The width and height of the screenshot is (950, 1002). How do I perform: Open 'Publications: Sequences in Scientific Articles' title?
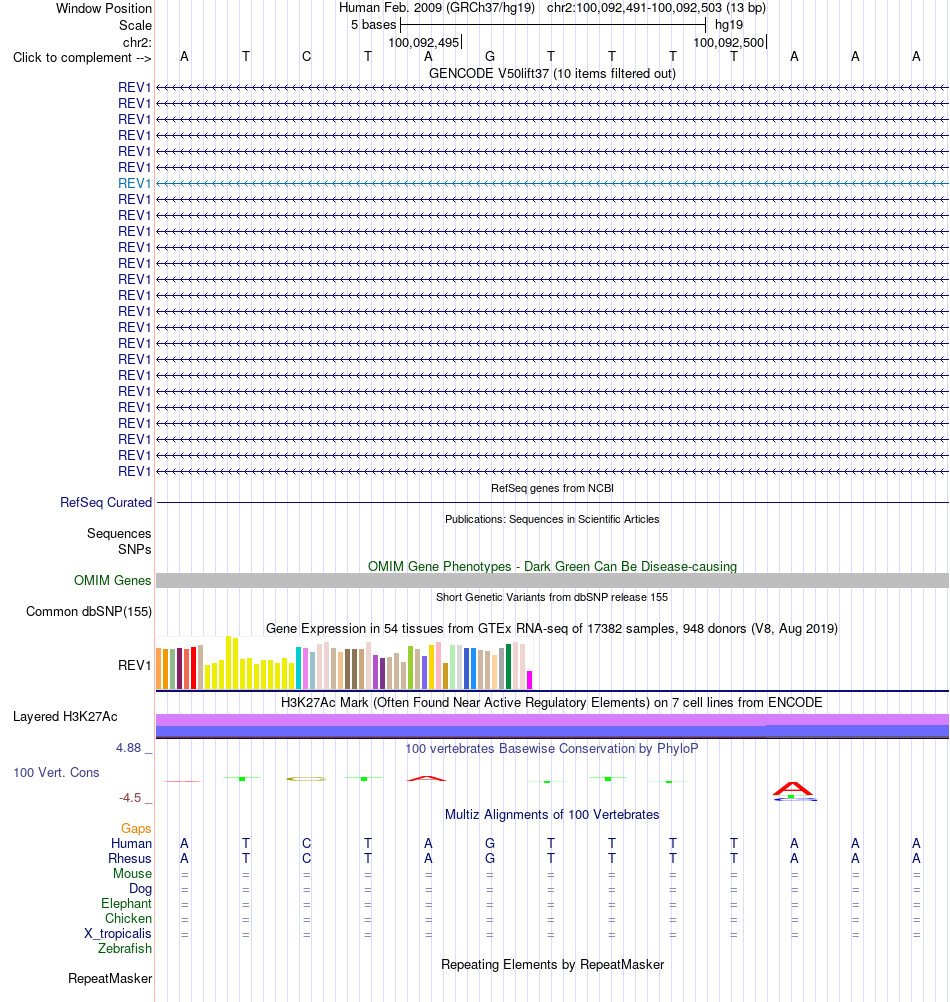[x=552, y=520]
